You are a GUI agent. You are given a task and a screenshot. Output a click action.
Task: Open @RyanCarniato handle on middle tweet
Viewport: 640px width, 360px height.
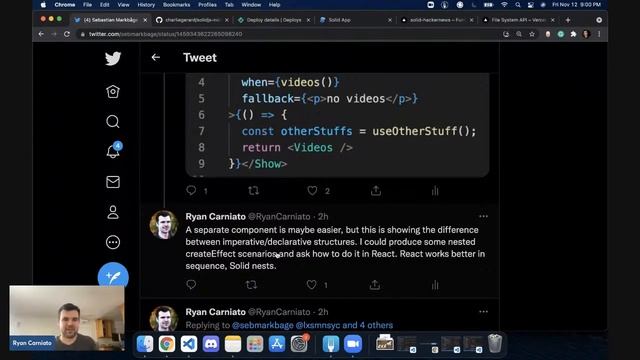click(279, 217)
